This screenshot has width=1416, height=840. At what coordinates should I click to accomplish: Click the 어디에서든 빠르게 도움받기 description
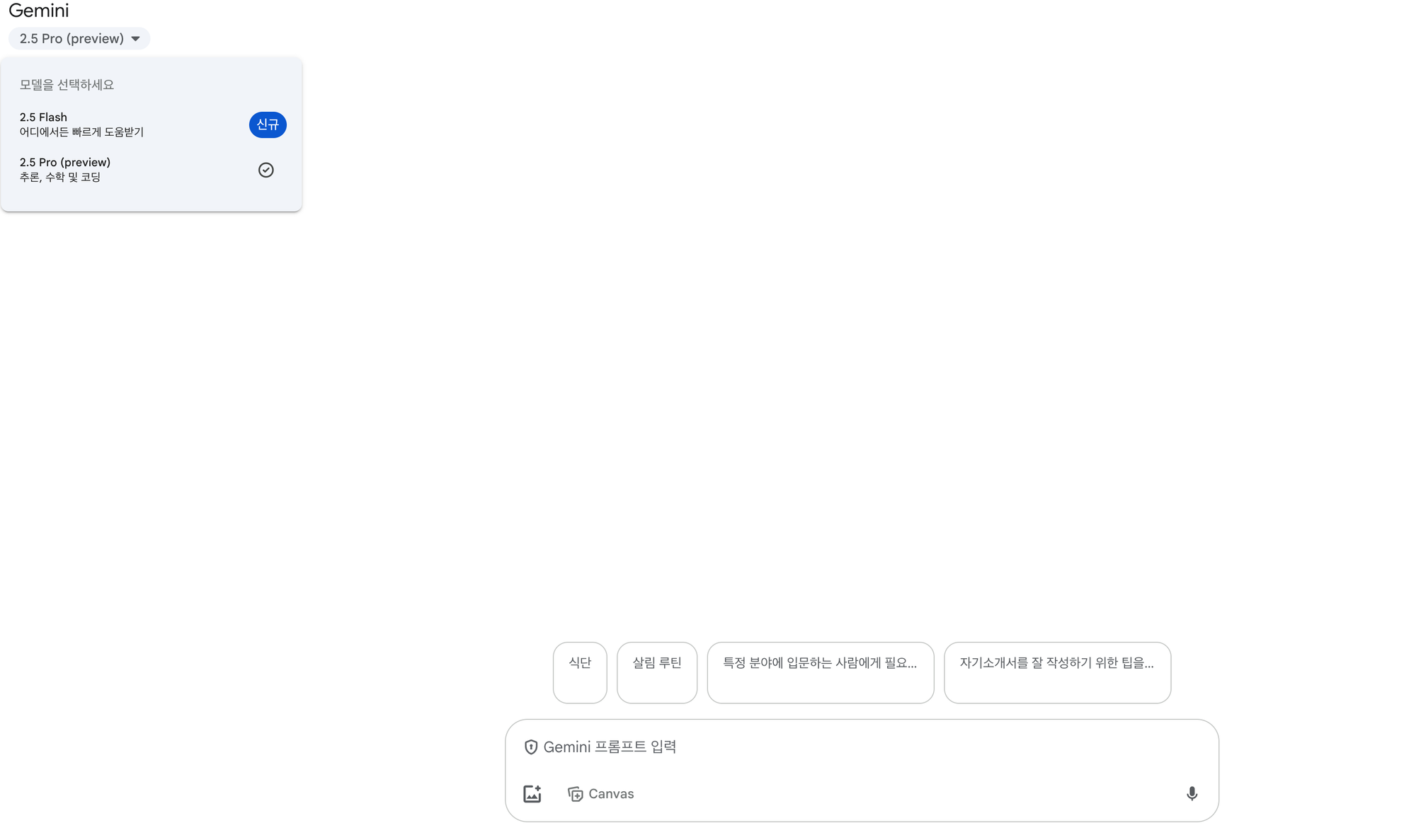click(x=81, y=132)
